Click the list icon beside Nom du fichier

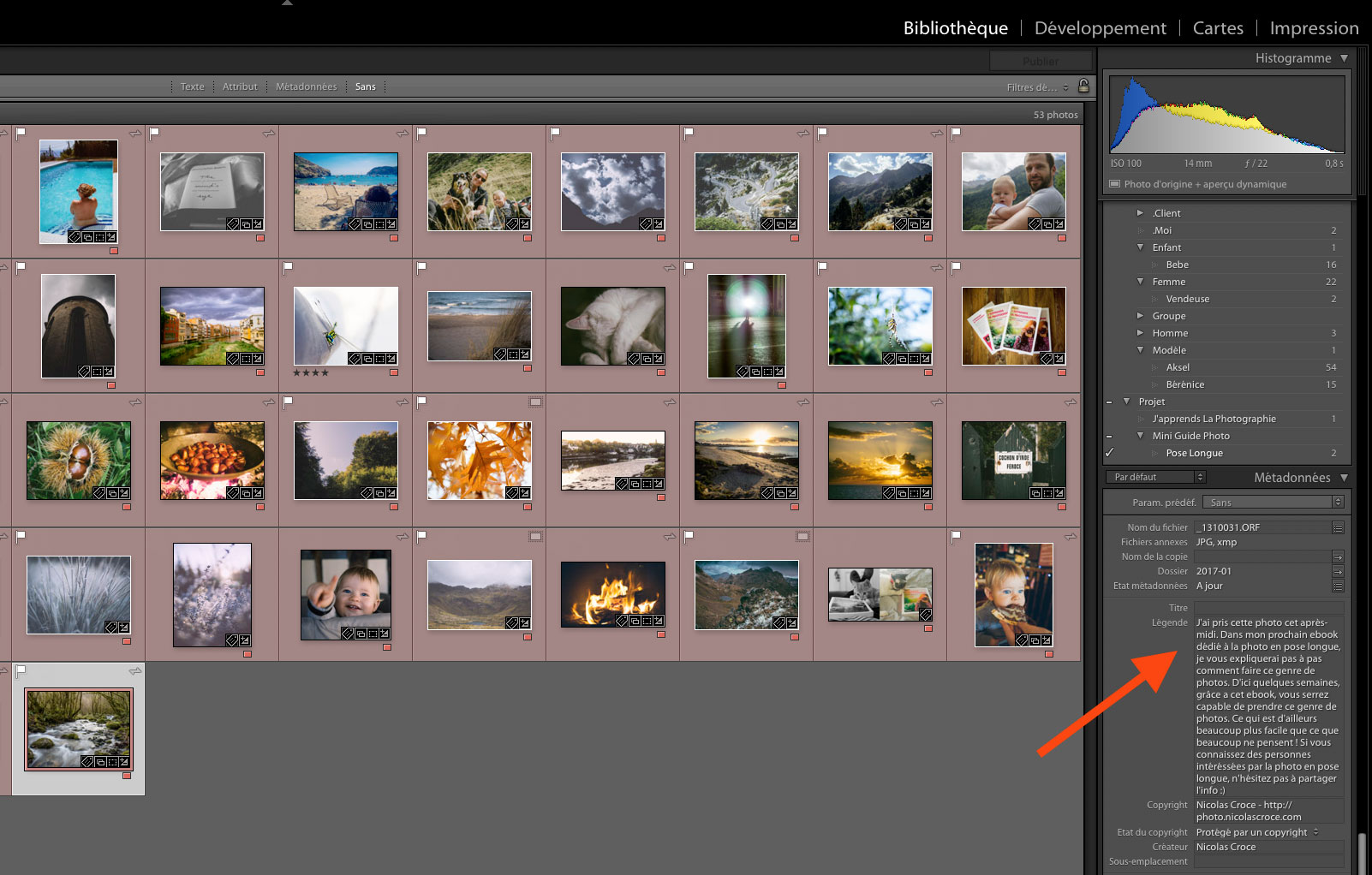pos(1338,527)
